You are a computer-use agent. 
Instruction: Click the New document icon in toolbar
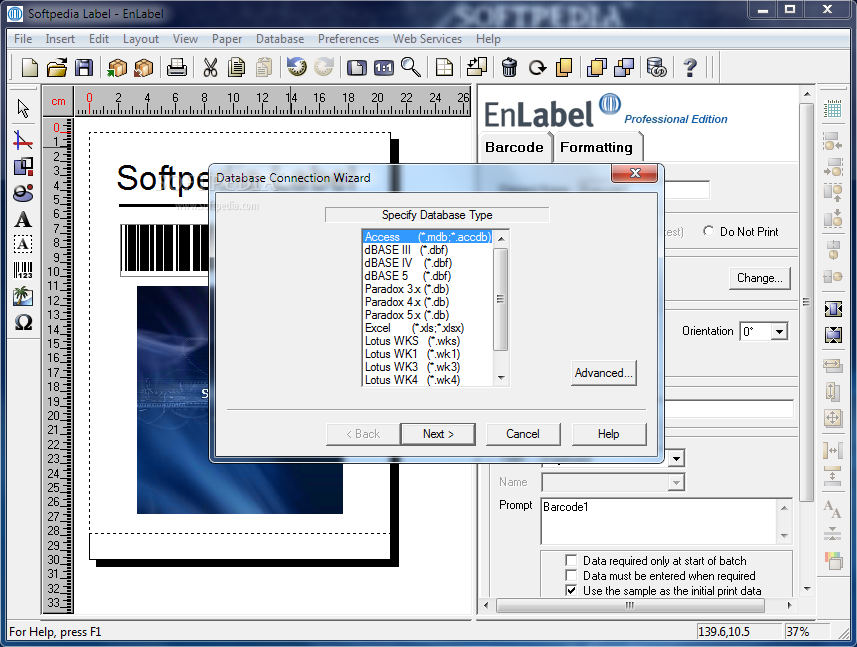(30, 67)
